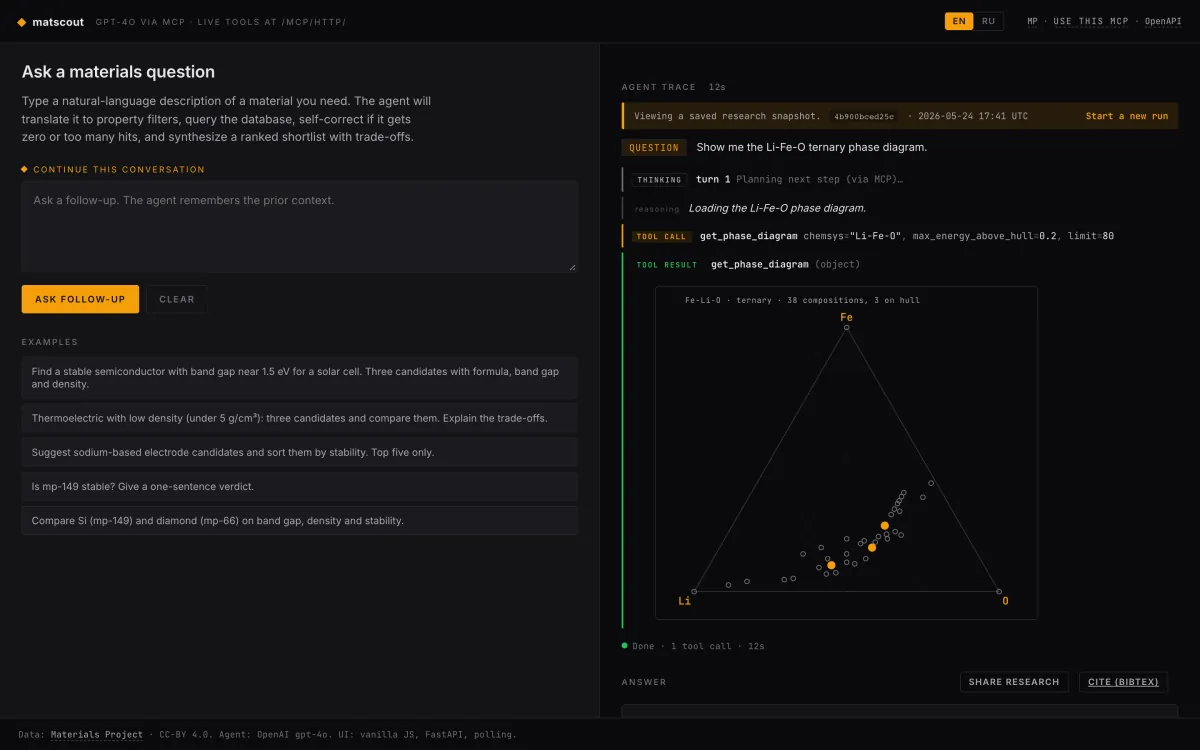Click the EXAMPLES section label

coord(50,342)
